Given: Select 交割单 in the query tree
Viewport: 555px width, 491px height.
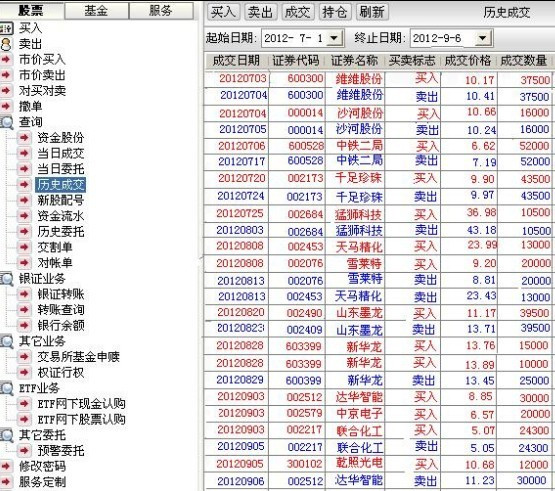Looking at the screenshot, I should (x=55, y=247).
